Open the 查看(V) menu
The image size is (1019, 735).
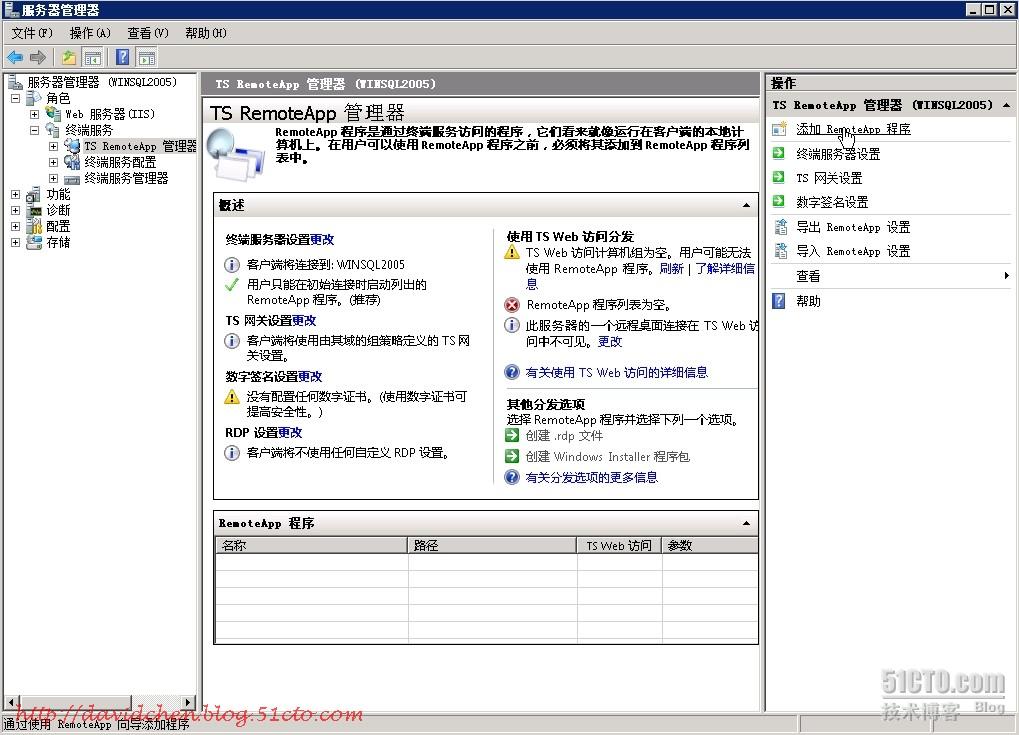[x=148, y=32]
